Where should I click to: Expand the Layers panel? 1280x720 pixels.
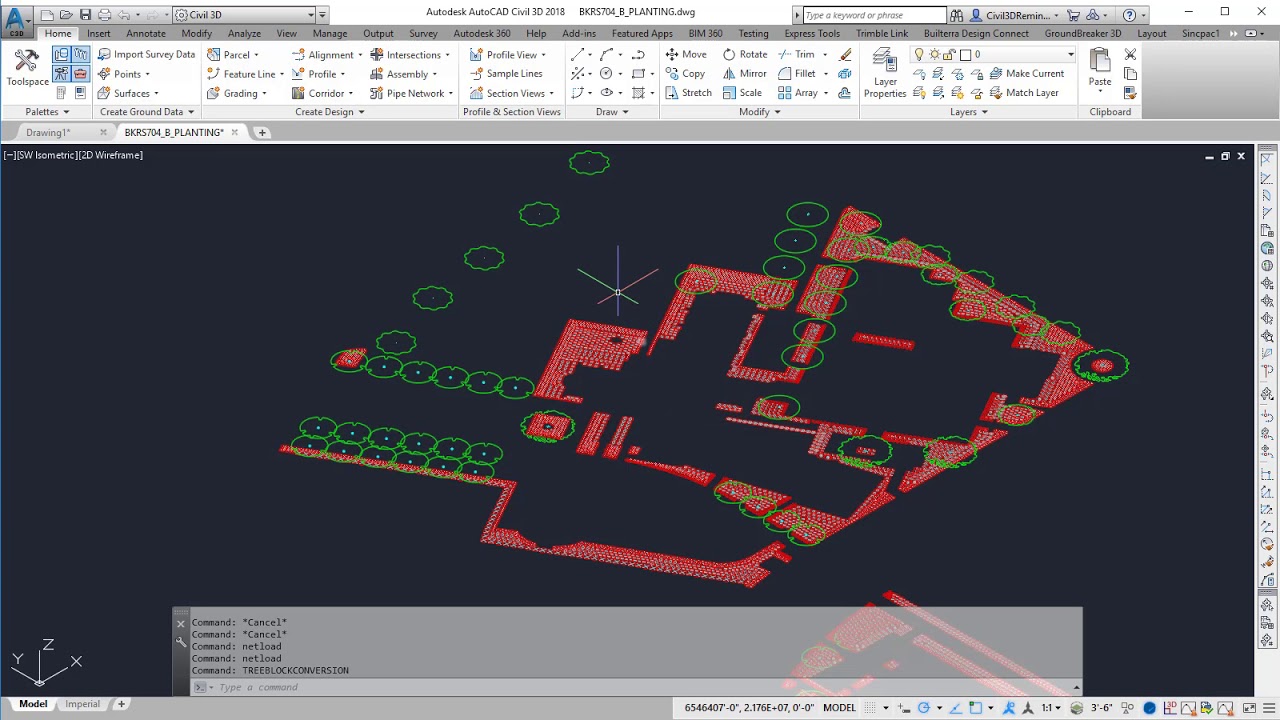coord(969,112)
